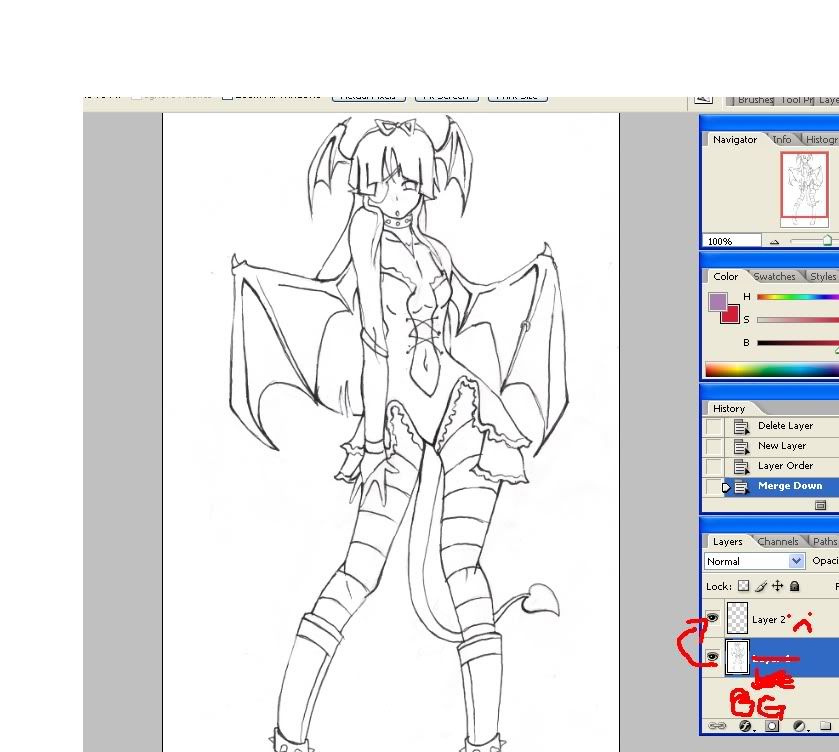This screenshot has height=752, width=839.
Task: Click the navigator zoom slider handle
Action: [x=827, y=240]
